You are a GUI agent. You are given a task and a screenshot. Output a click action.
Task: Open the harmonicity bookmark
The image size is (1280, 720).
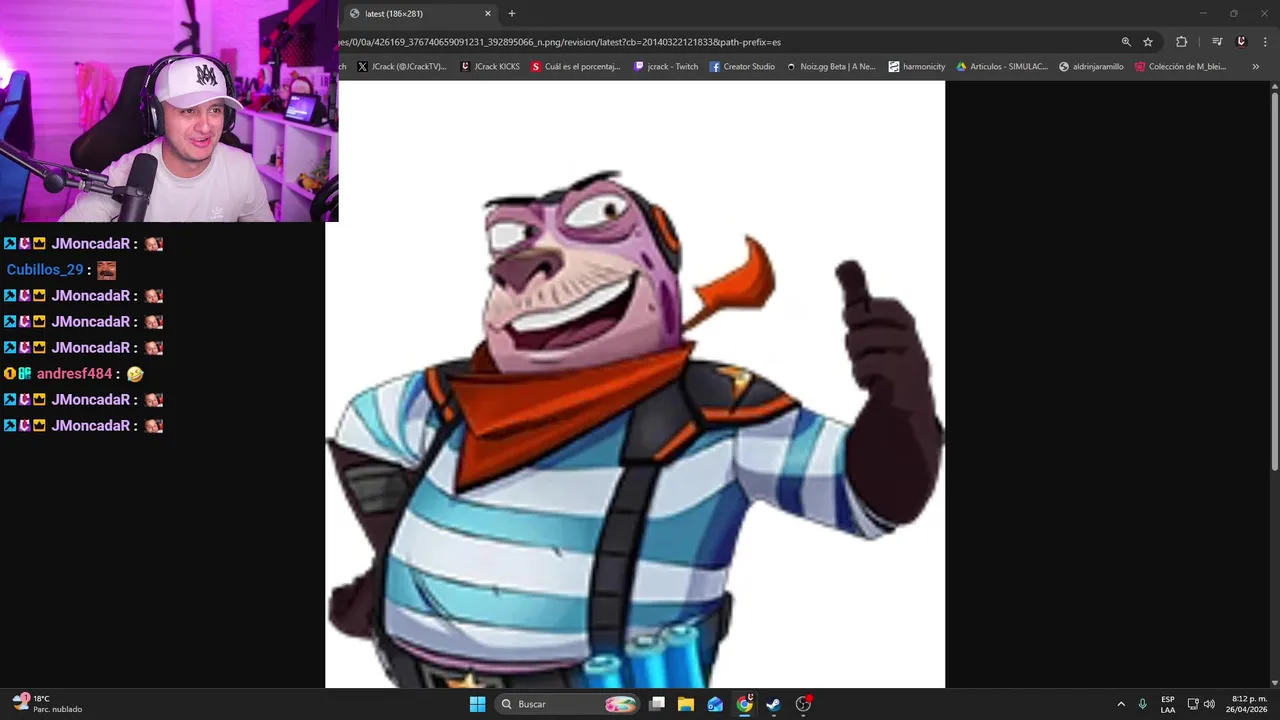917,67
